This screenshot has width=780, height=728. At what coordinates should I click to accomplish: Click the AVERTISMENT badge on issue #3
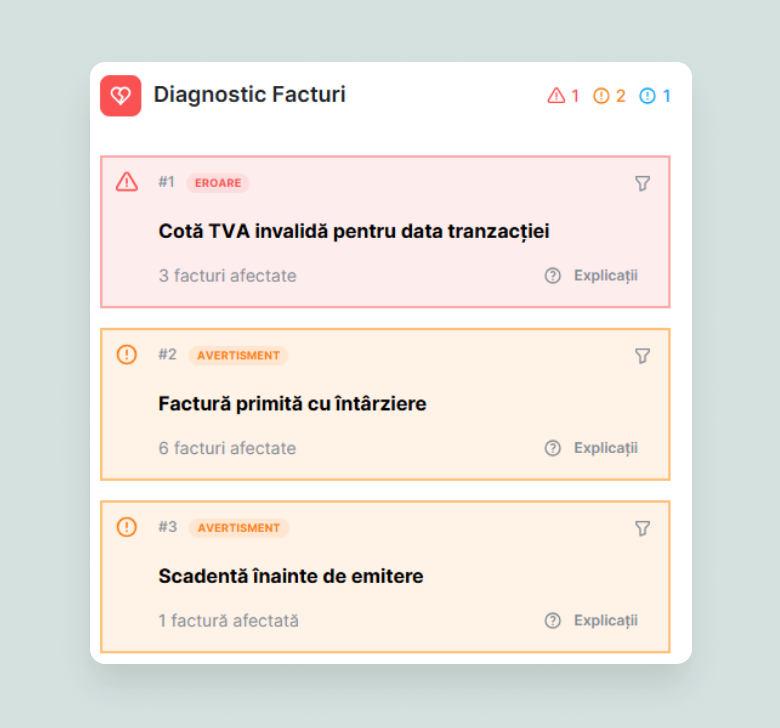click(238, 528)
